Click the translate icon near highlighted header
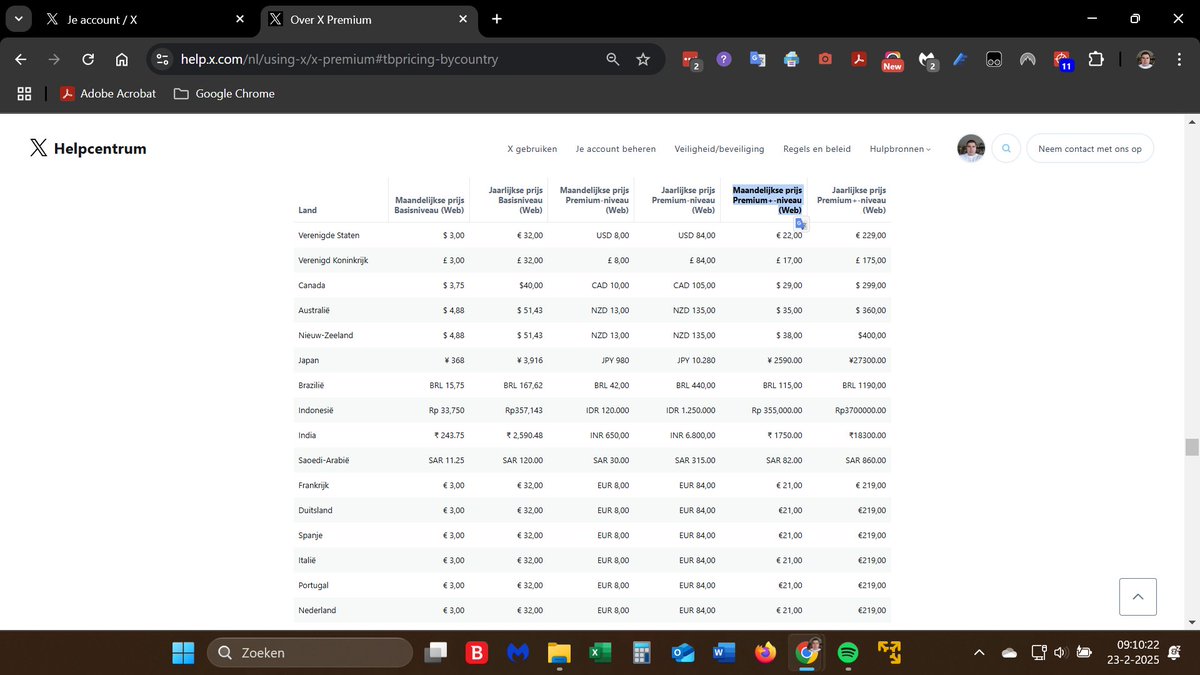The image size is (1200, 675). coord(801,224)
